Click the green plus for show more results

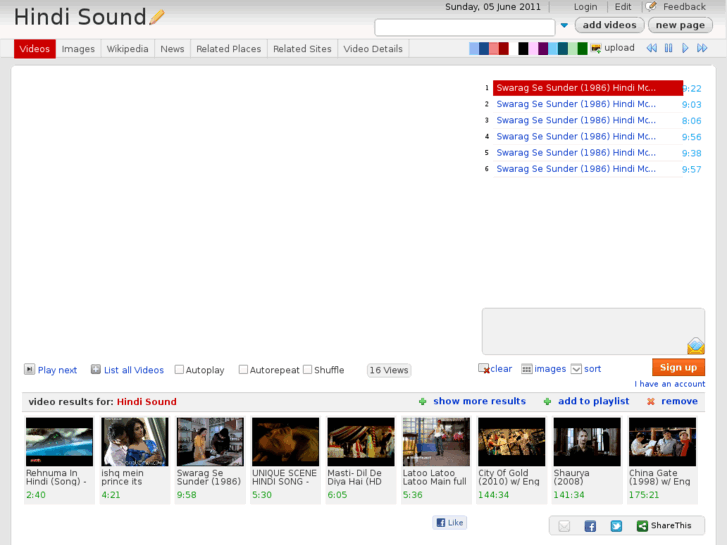tap(422, 402)
